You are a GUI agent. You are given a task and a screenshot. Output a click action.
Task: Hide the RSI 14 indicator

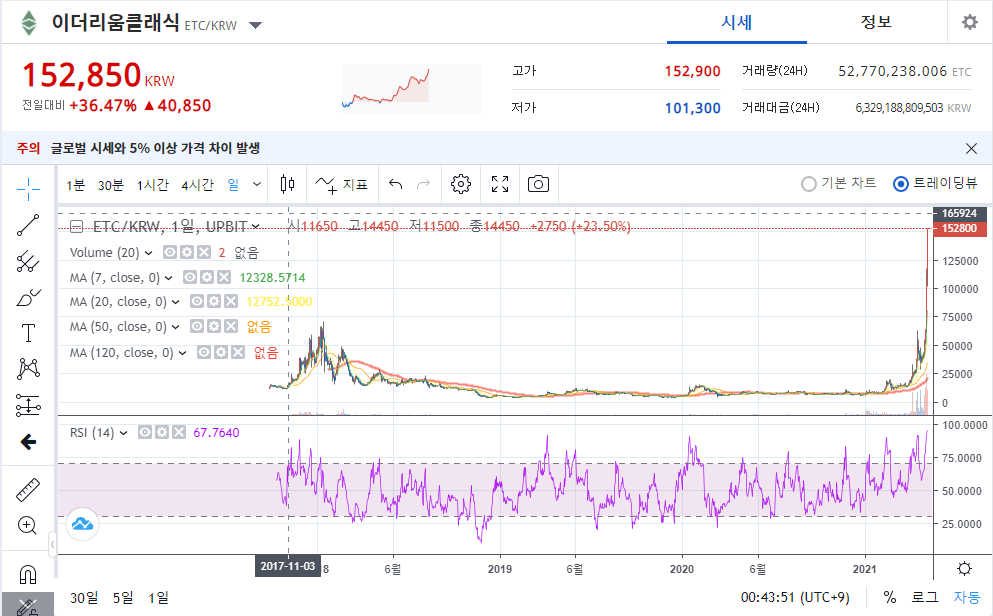point(145,432)
